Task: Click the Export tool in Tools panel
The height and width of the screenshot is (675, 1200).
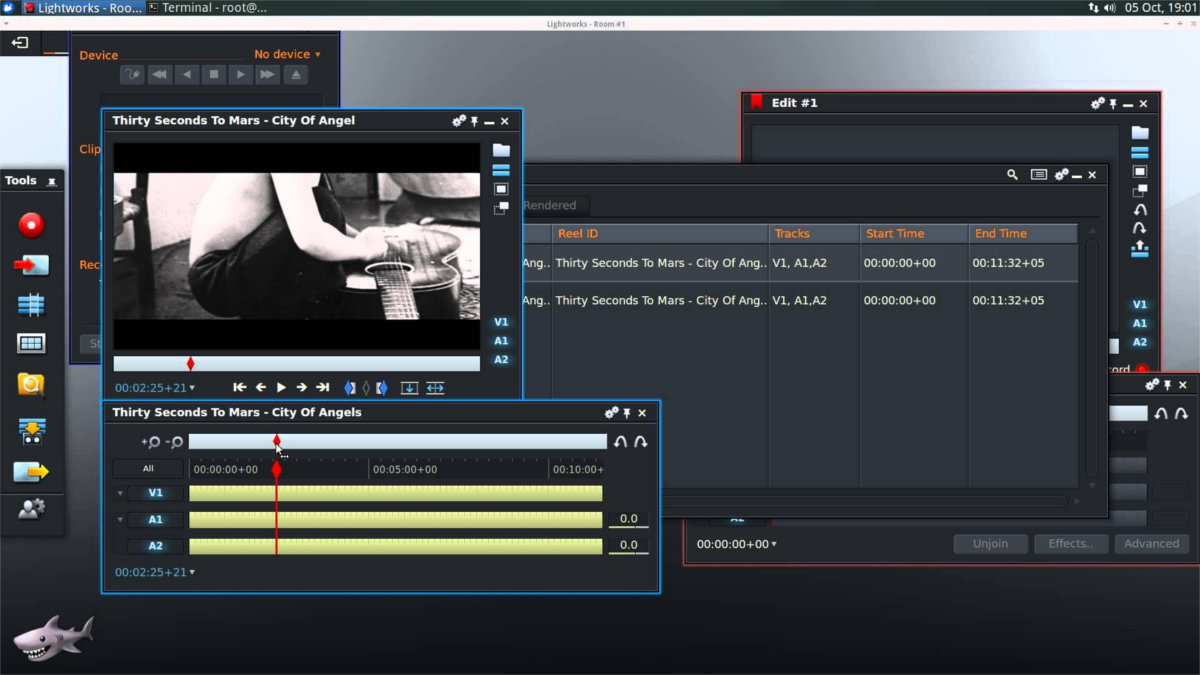Action: (x=31, y=471)
